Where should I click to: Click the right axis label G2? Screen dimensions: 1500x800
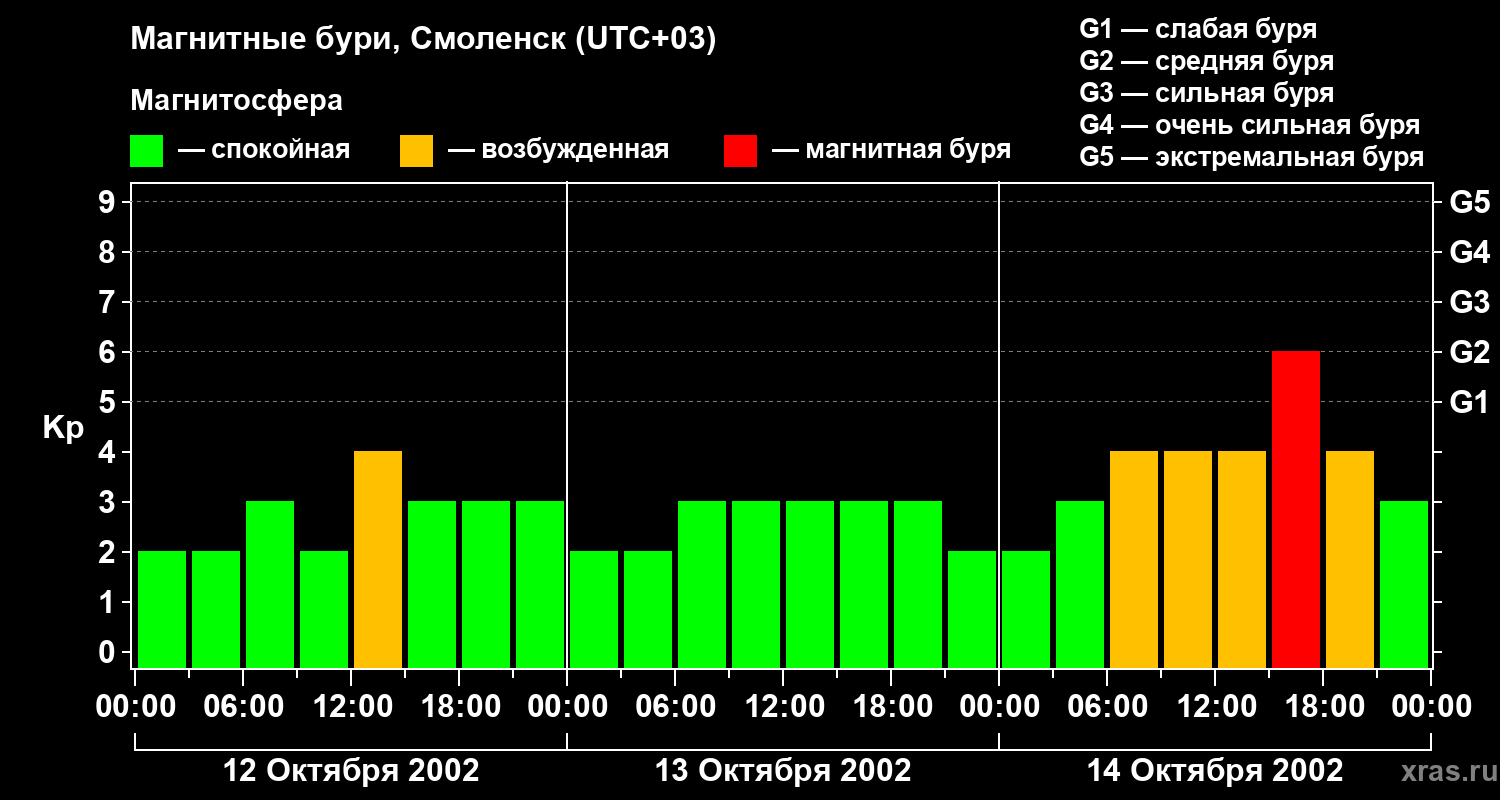(1469, 352)
